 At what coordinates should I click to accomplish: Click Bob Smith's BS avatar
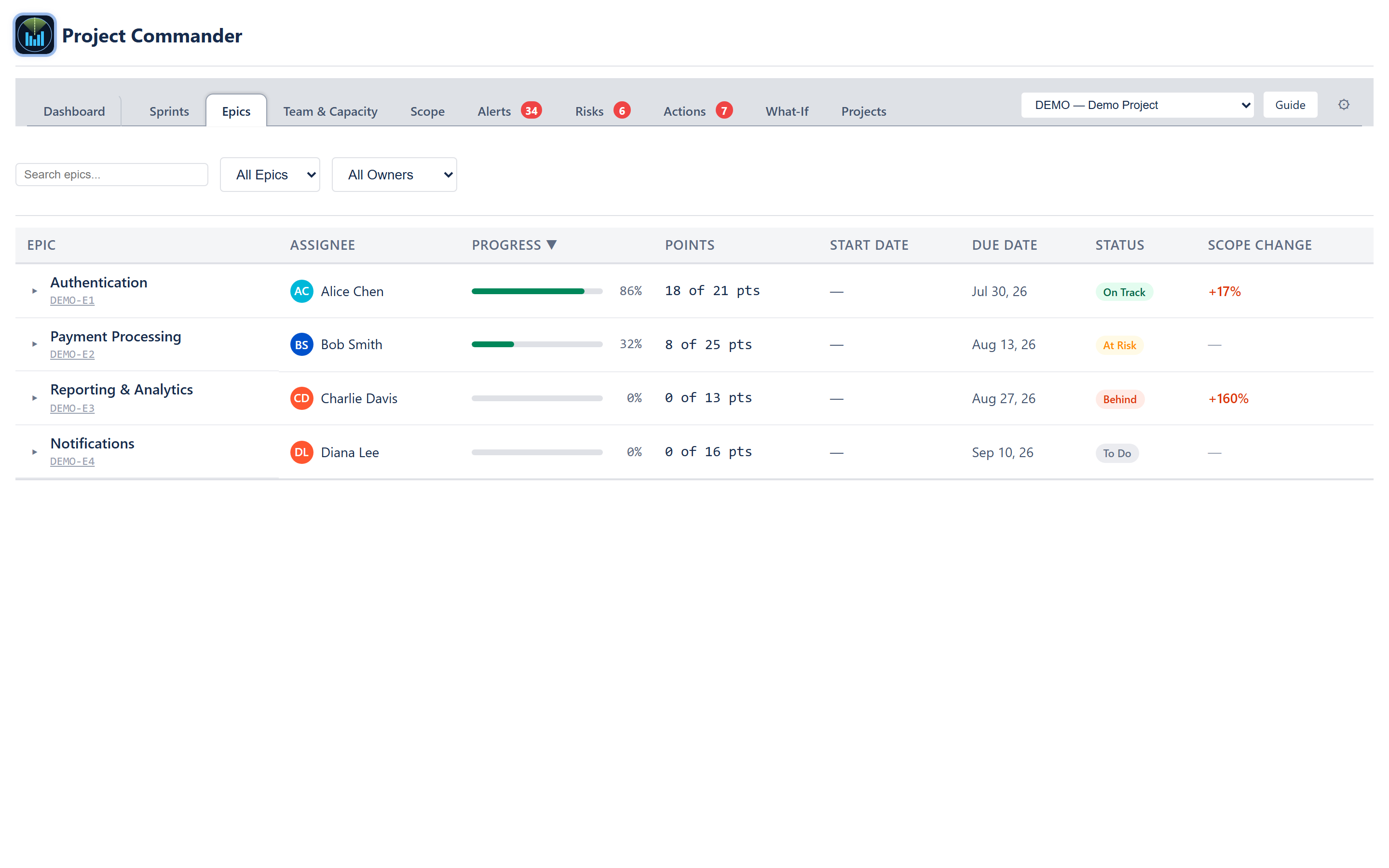click(301, 344)
